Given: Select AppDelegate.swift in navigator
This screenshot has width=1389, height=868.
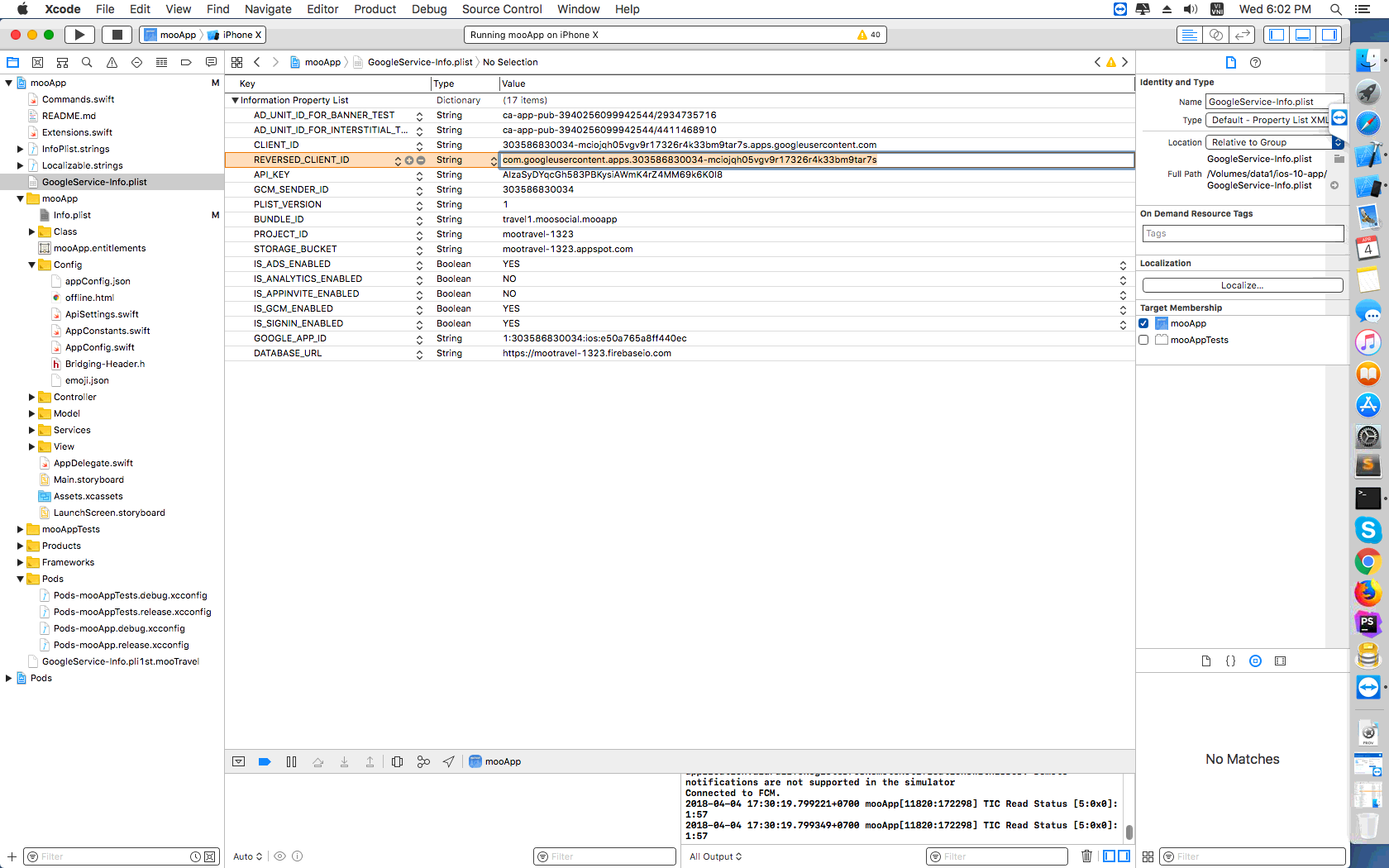Looking at the screenshot, I should 93,464.
